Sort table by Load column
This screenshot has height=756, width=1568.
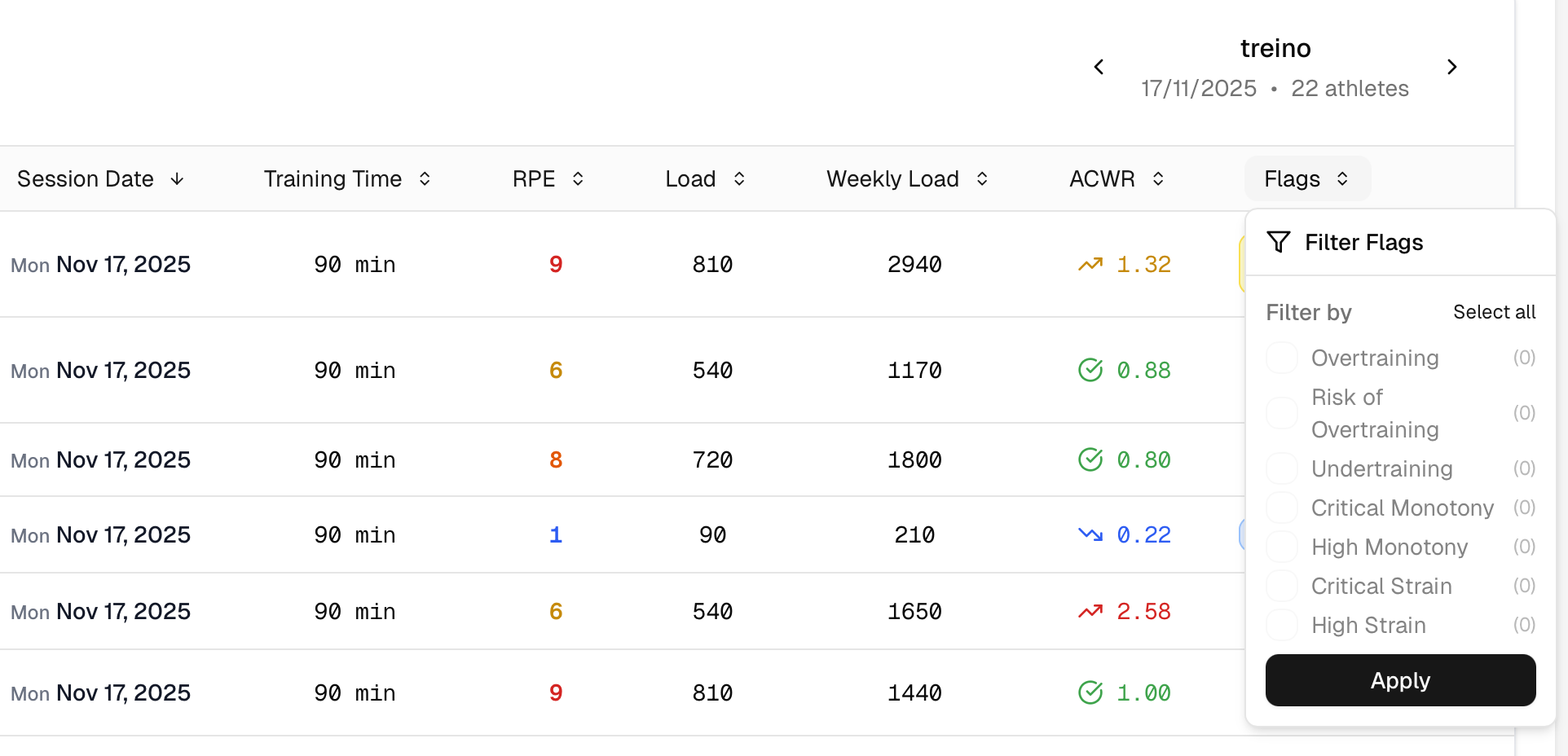point(705,178)
